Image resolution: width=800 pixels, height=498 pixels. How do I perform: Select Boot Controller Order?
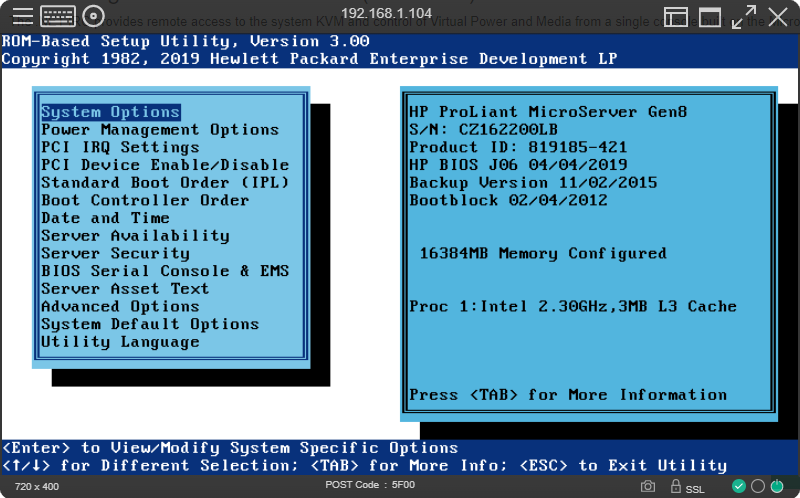pyautogui.click(x=145, y=201)
